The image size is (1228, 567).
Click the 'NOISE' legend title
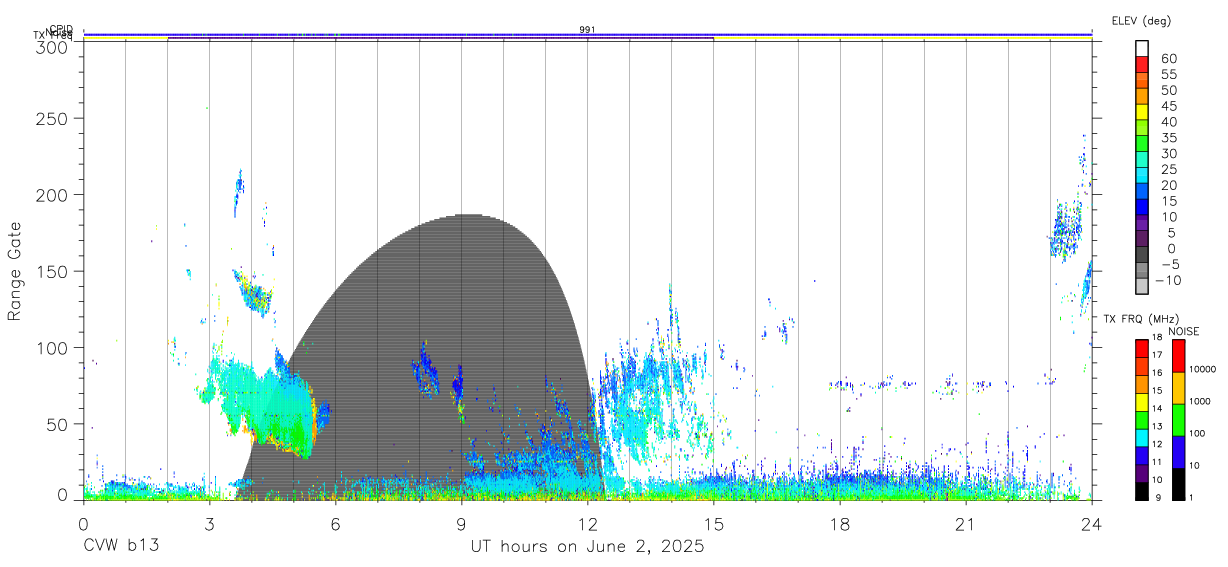1183,331
